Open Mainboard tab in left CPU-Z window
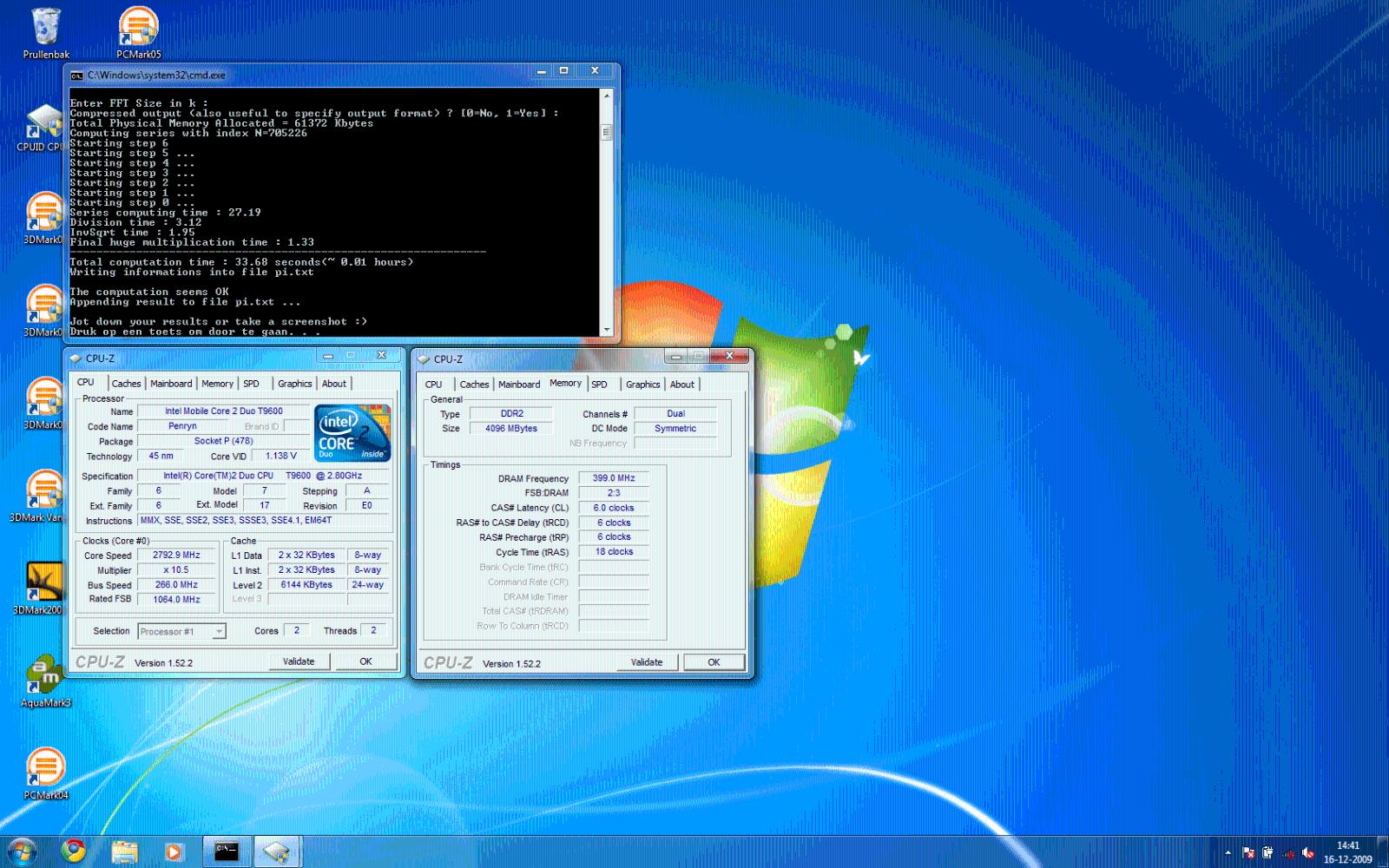1389x868 pixels. [171, 384]
